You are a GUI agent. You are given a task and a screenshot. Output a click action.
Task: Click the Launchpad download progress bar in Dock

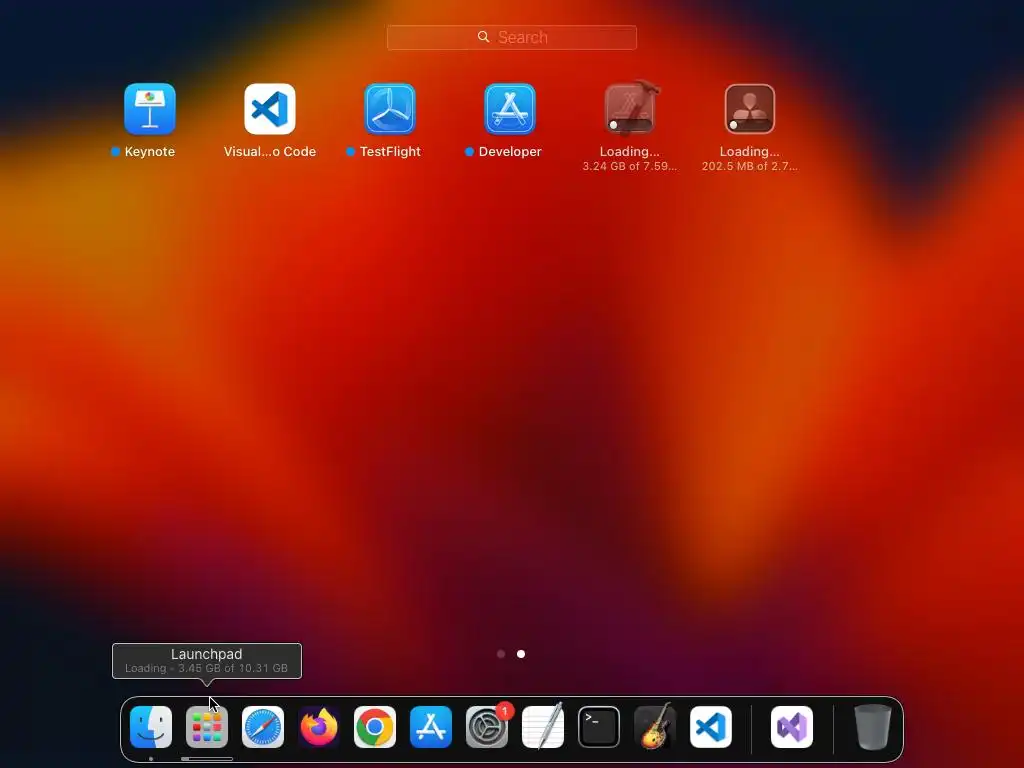[x=207, y=759]
